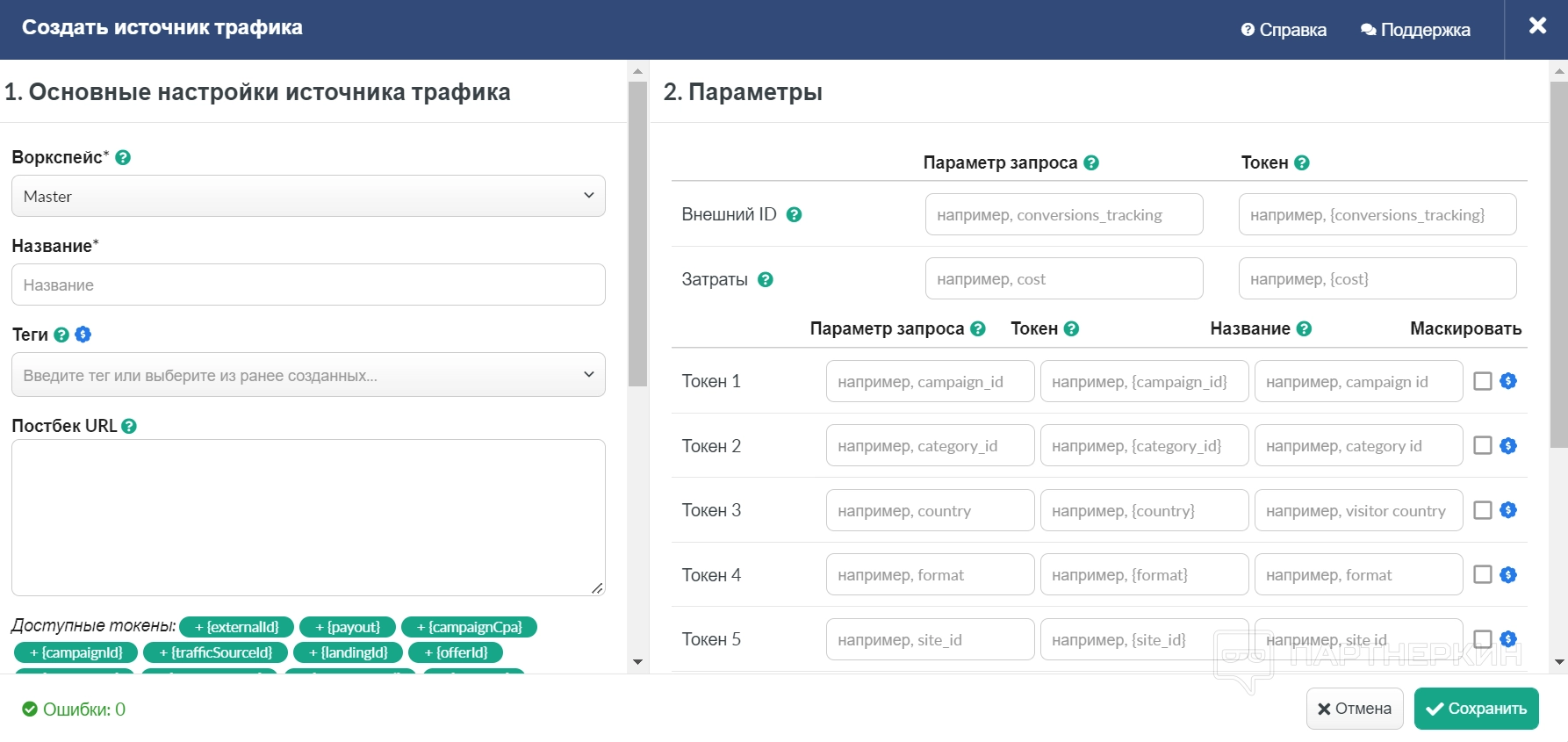Insert the {payout} token chip
Viewport: 1568px width, 742px height.
coord(348,627)
